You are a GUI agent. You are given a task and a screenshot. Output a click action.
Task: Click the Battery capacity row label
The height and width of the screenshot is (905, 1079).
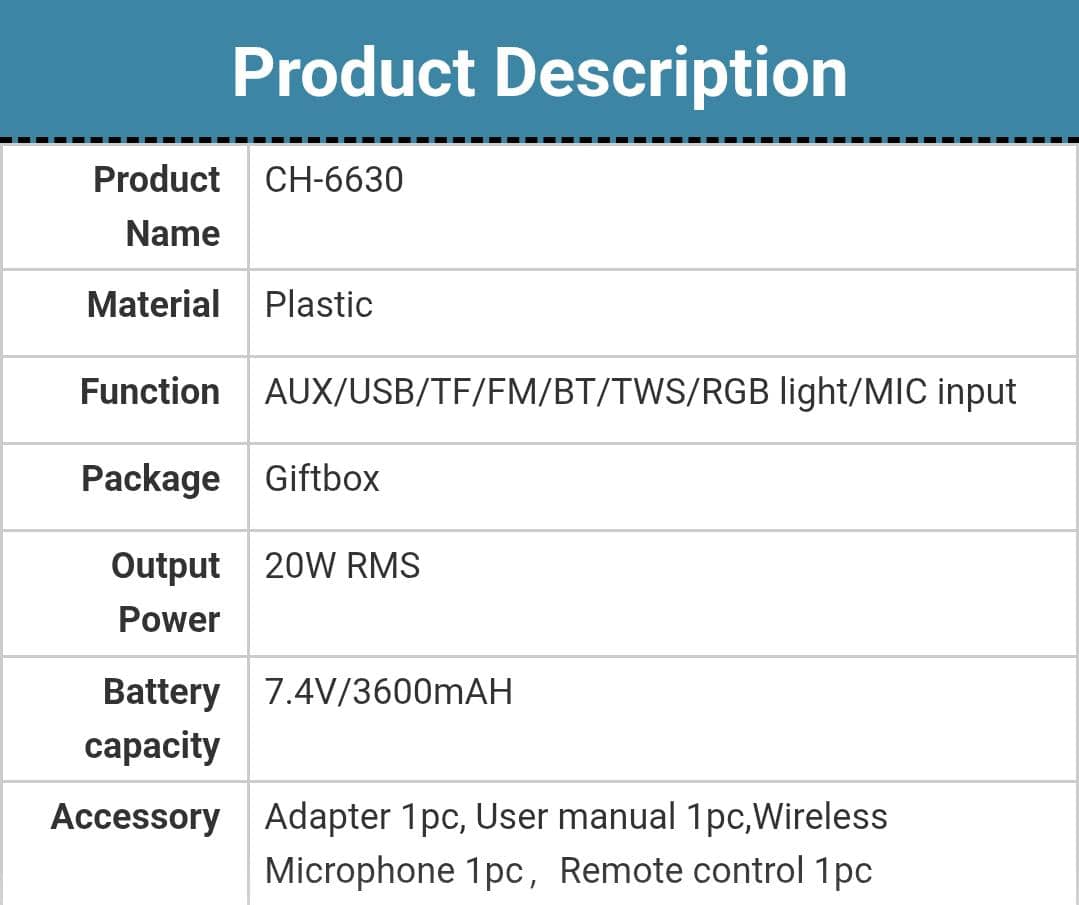point(153,718)
